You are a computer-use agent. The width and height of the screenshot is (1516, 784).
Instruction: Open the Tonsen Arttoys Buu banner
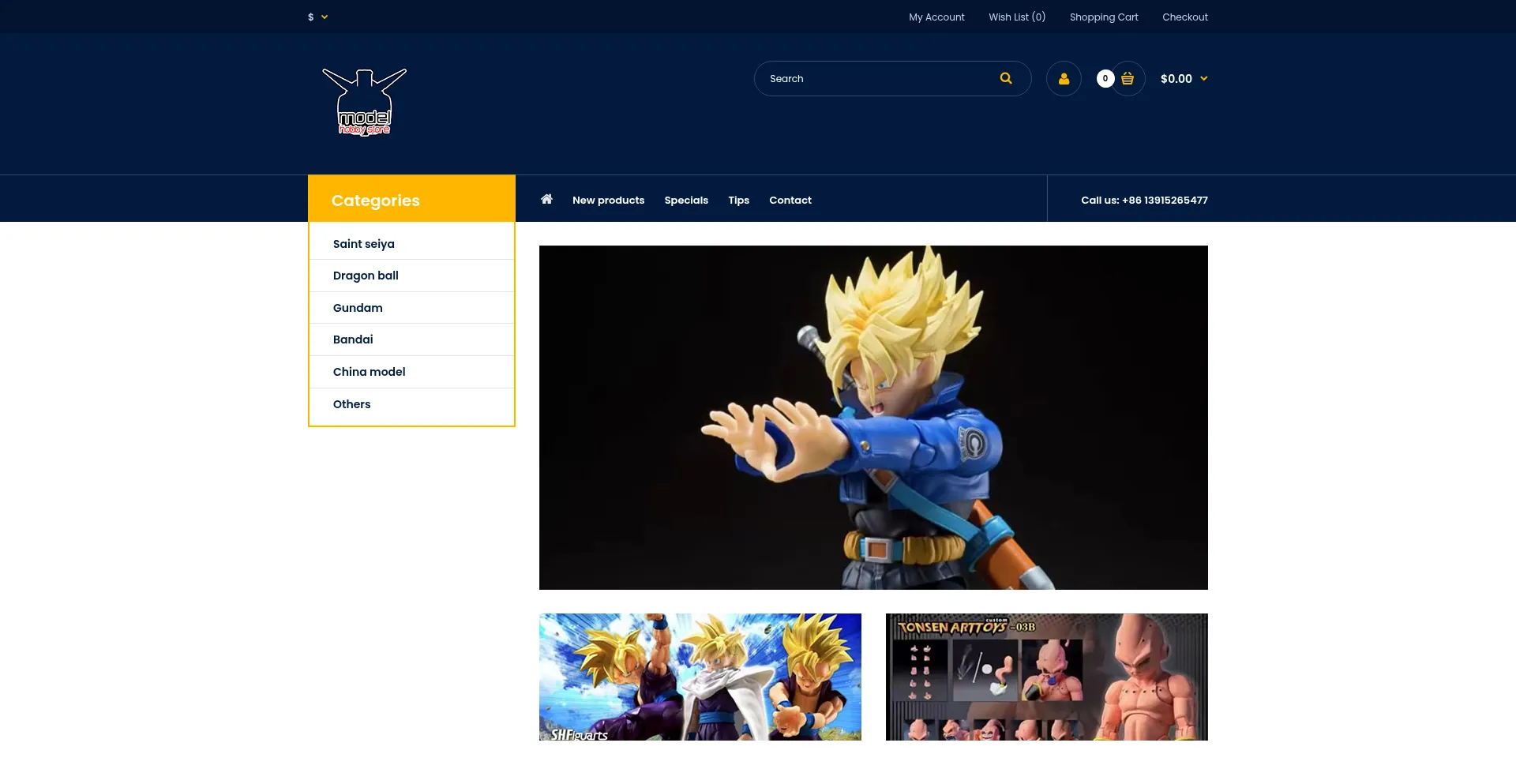pyautogui.click(x=1046, y=677)
